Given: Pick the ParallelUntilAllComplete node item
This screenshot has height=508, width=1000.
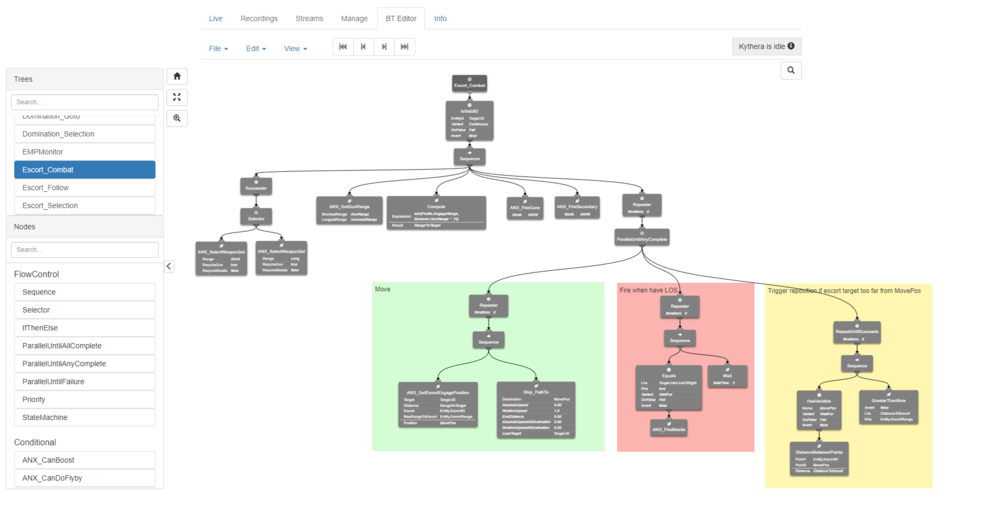Looking at the screenshot, I should (x=85, y=345).
